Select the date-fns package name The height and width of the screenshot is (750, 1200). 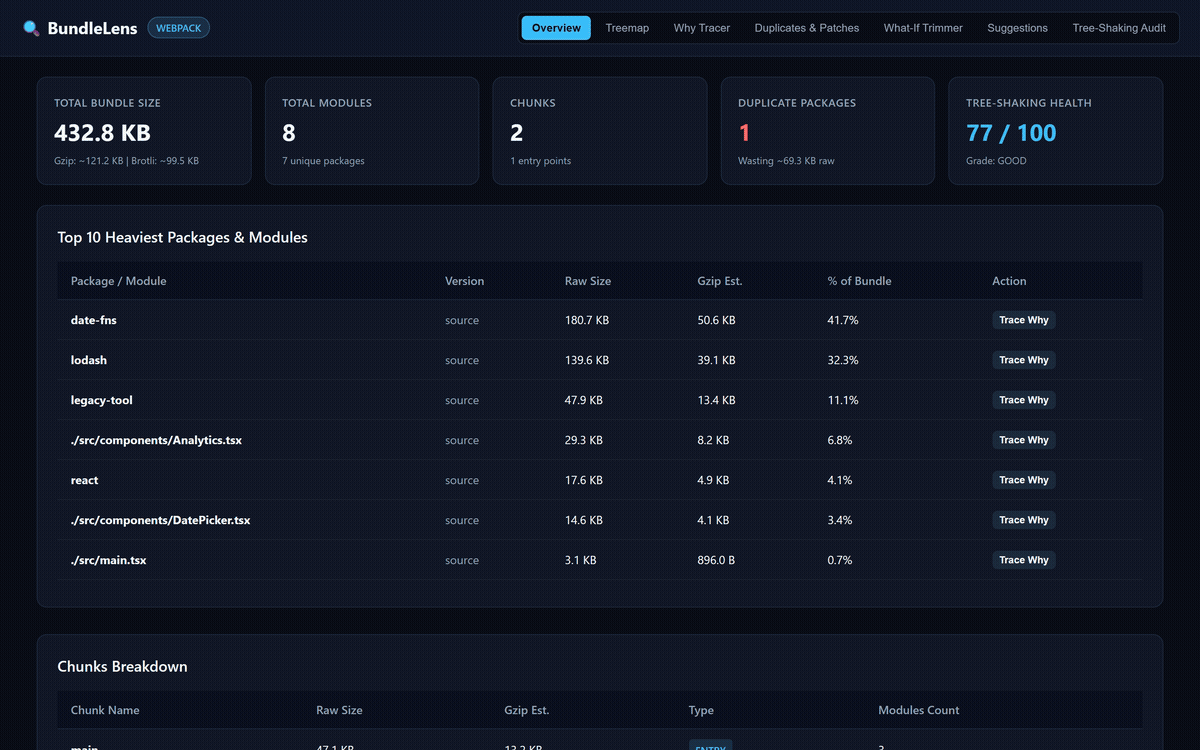[94, 320]
